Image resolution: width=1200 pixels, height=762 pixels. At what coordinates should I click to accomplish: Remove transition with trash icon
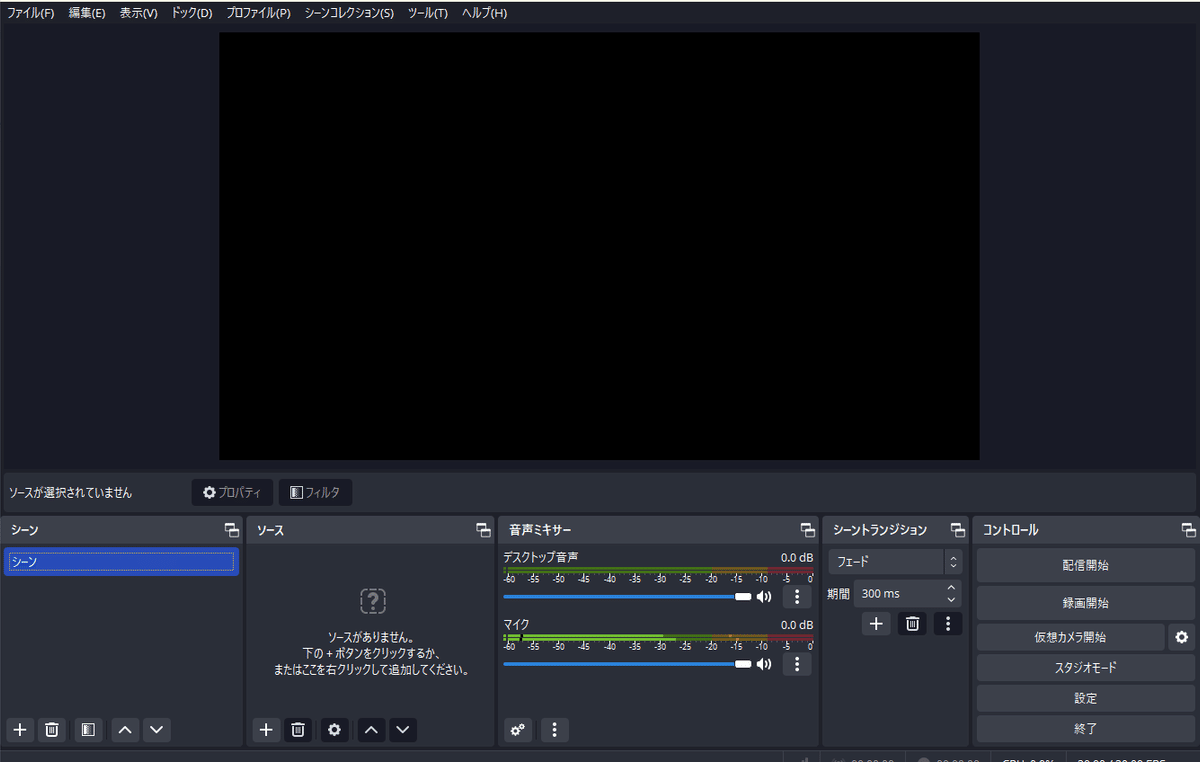[x=912, y=624]
